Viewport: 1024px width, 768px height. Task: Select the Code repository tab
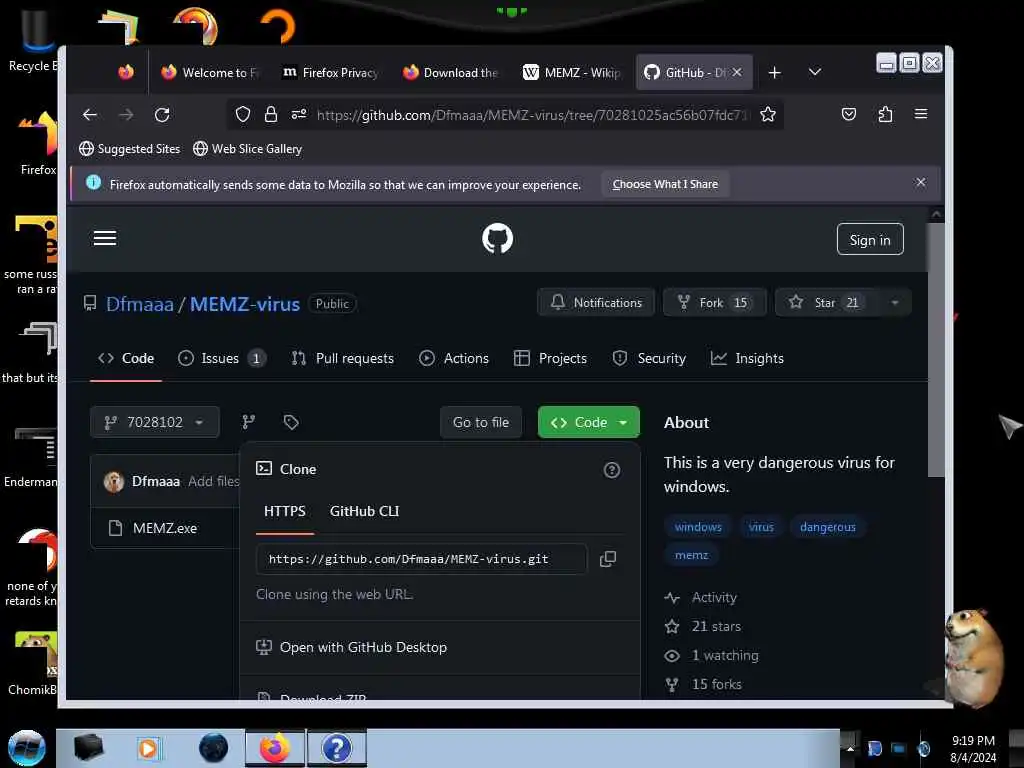click(x=126, y=359)
